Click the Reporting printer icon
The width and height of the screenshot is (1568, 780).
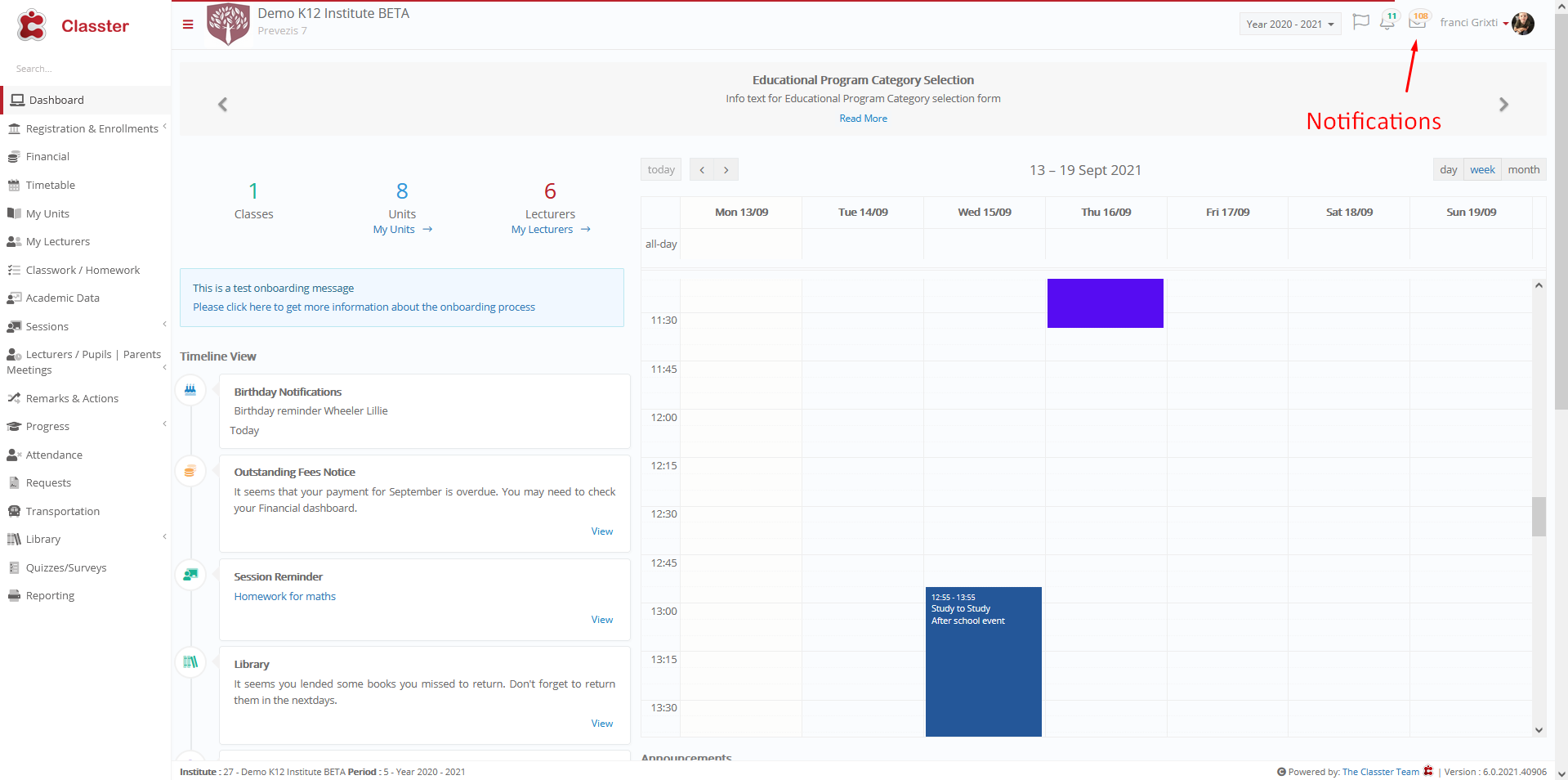[14, 596]
